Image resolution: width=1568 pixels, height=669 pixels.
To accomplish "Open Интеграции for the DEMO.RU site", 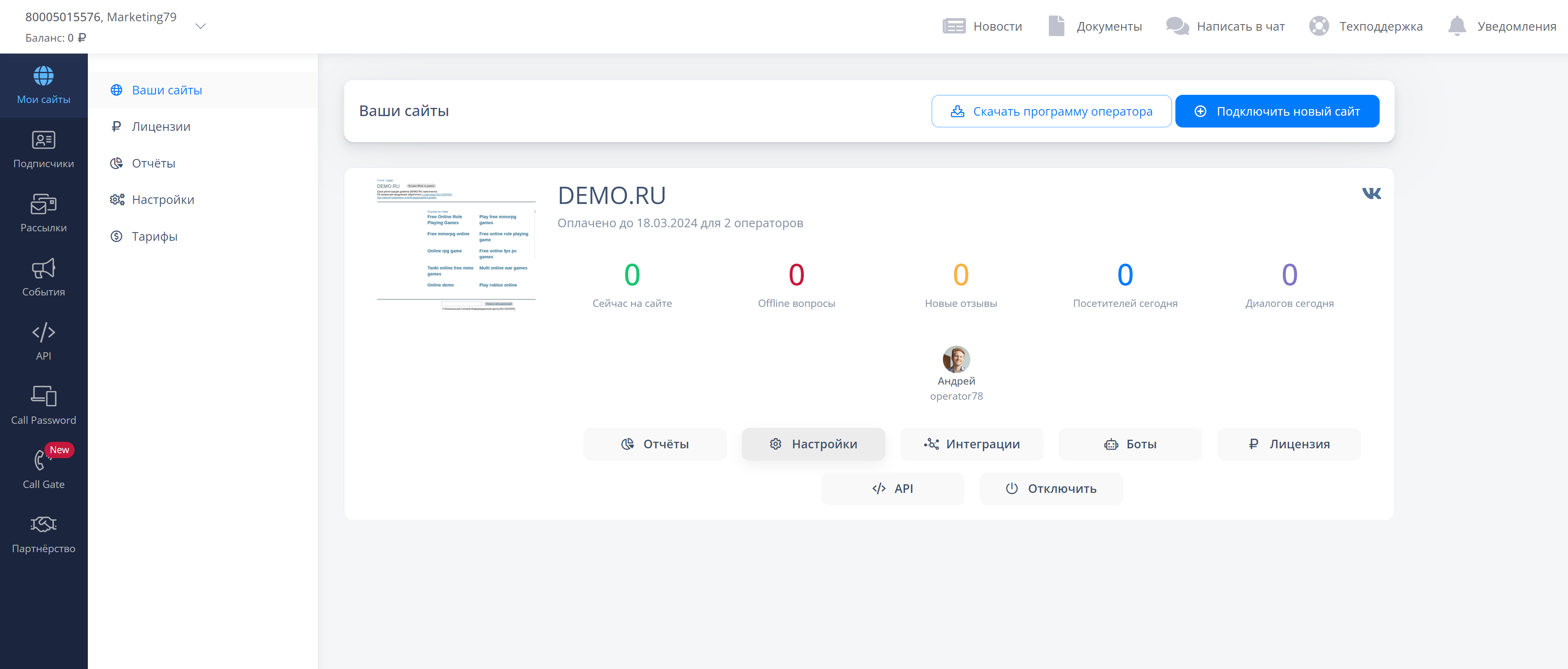I will (x=972, y=444).
